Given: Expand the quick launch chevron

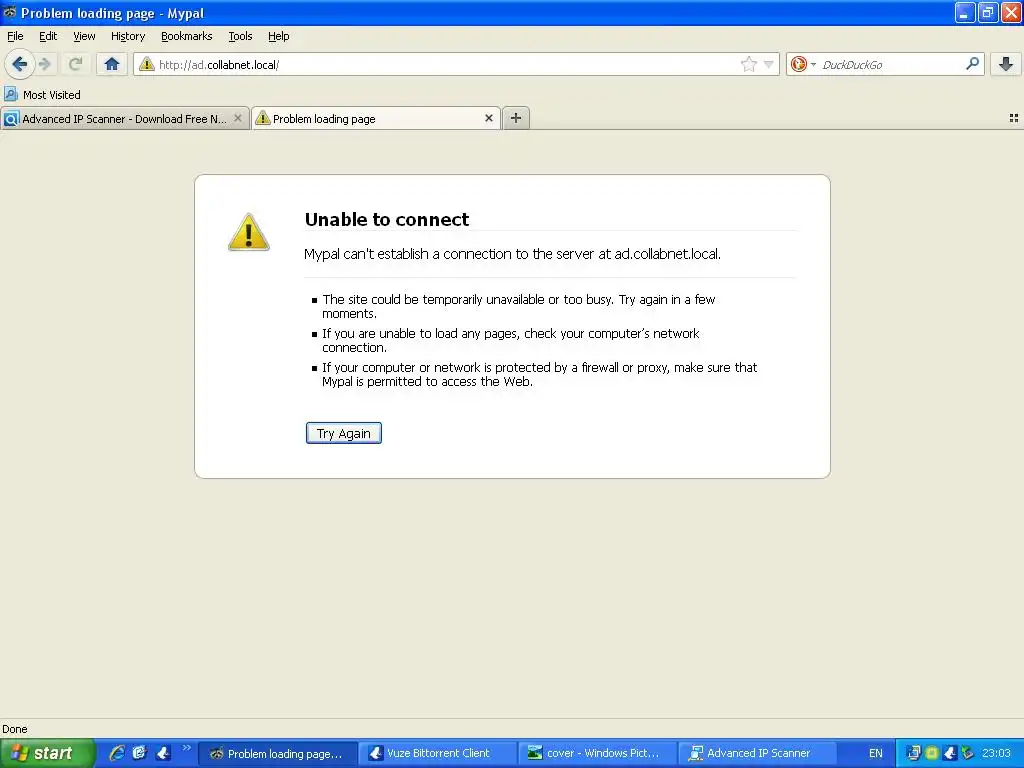Looking at the screenshot, I should click(x=186, y=748).
